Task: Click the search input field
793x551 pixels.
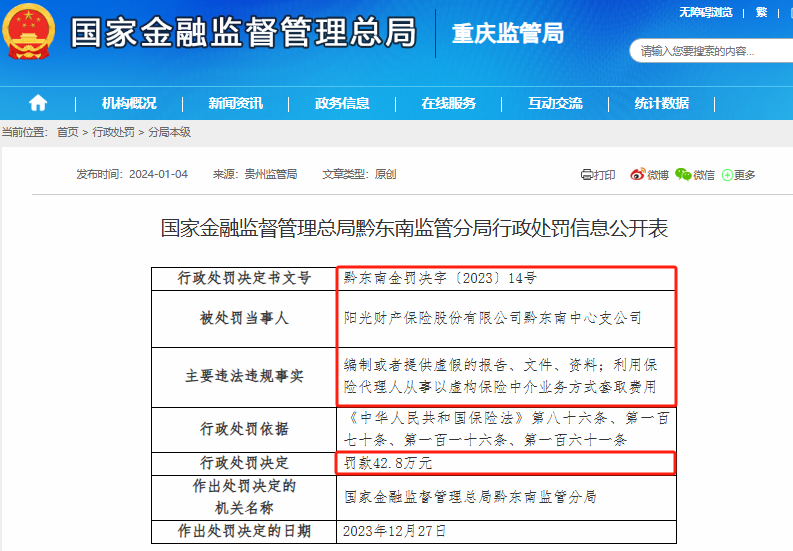Action: pos(711,51)
